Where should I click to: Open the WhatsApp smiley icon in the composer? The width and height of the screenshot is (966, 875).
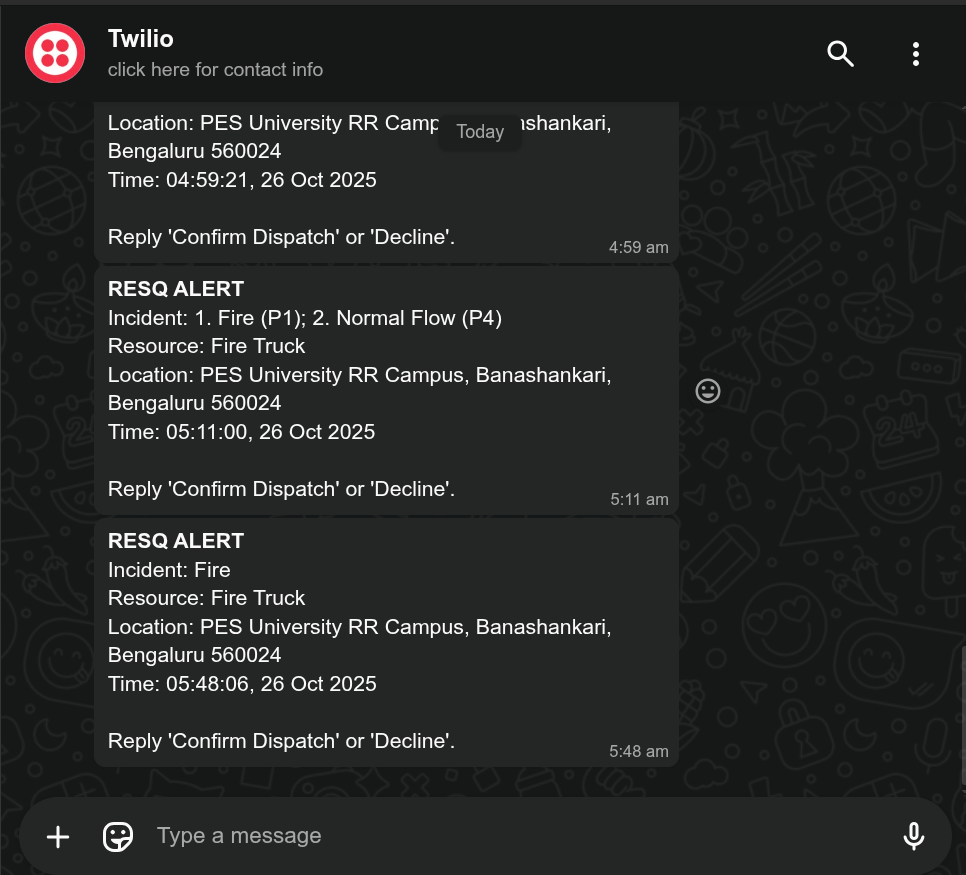[x=117, y=836]
